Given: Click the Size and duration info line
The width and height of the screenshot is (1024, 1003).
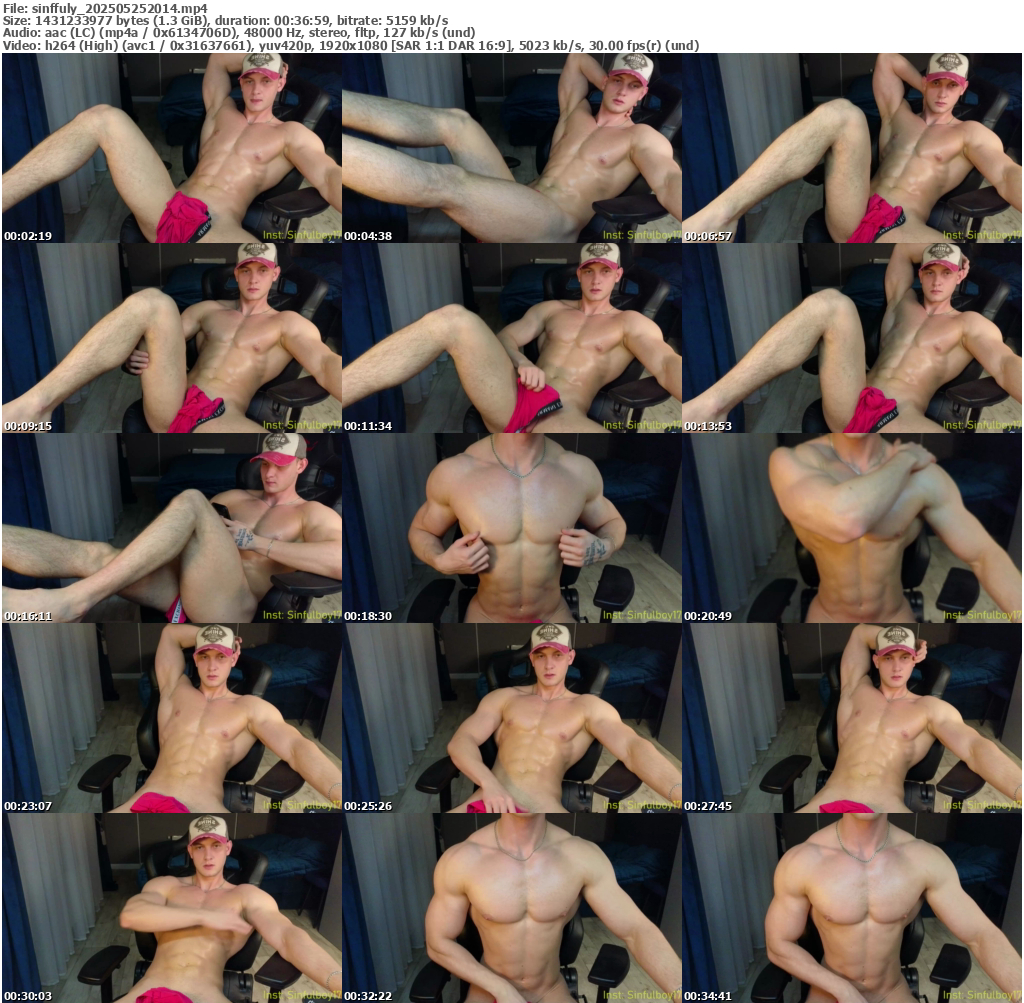Looking at the screenshot, I should point(225,20).
